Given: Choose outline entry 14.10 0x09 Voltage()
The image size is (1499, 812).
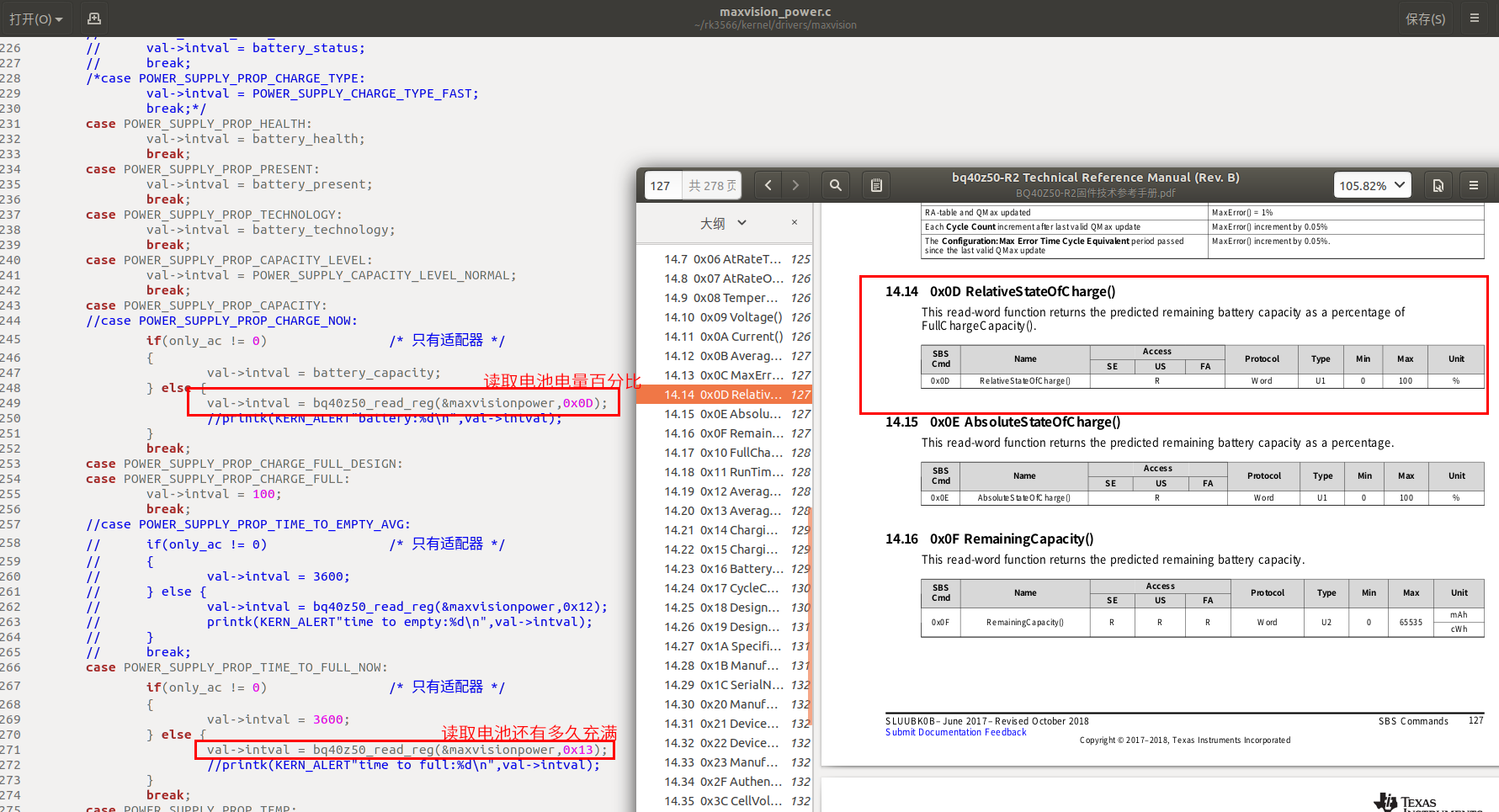Looking at the screenshot, I should [723, 317].
